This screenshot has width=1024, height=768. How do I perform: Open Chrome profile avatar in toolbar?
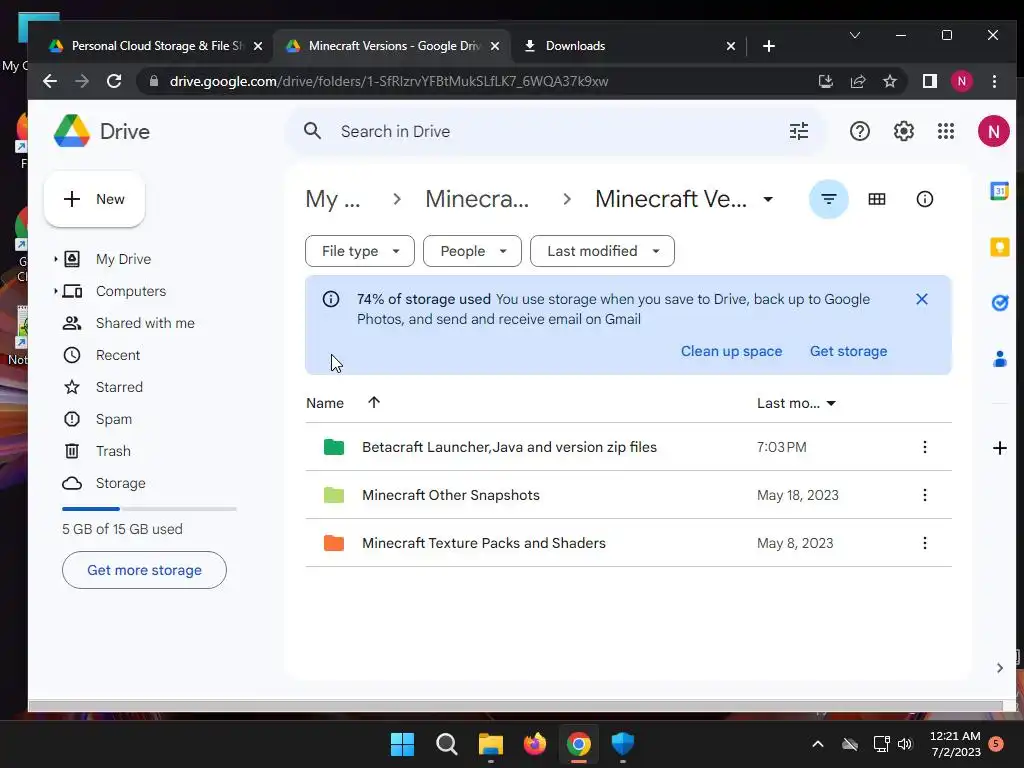click(x=961, y=82)
